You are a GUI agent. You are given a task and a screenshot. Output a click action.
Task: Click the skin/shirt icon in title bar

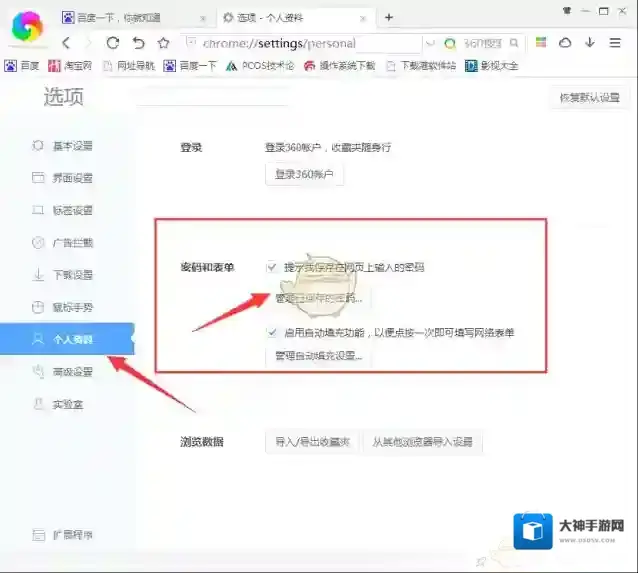[x=566, y=11]
